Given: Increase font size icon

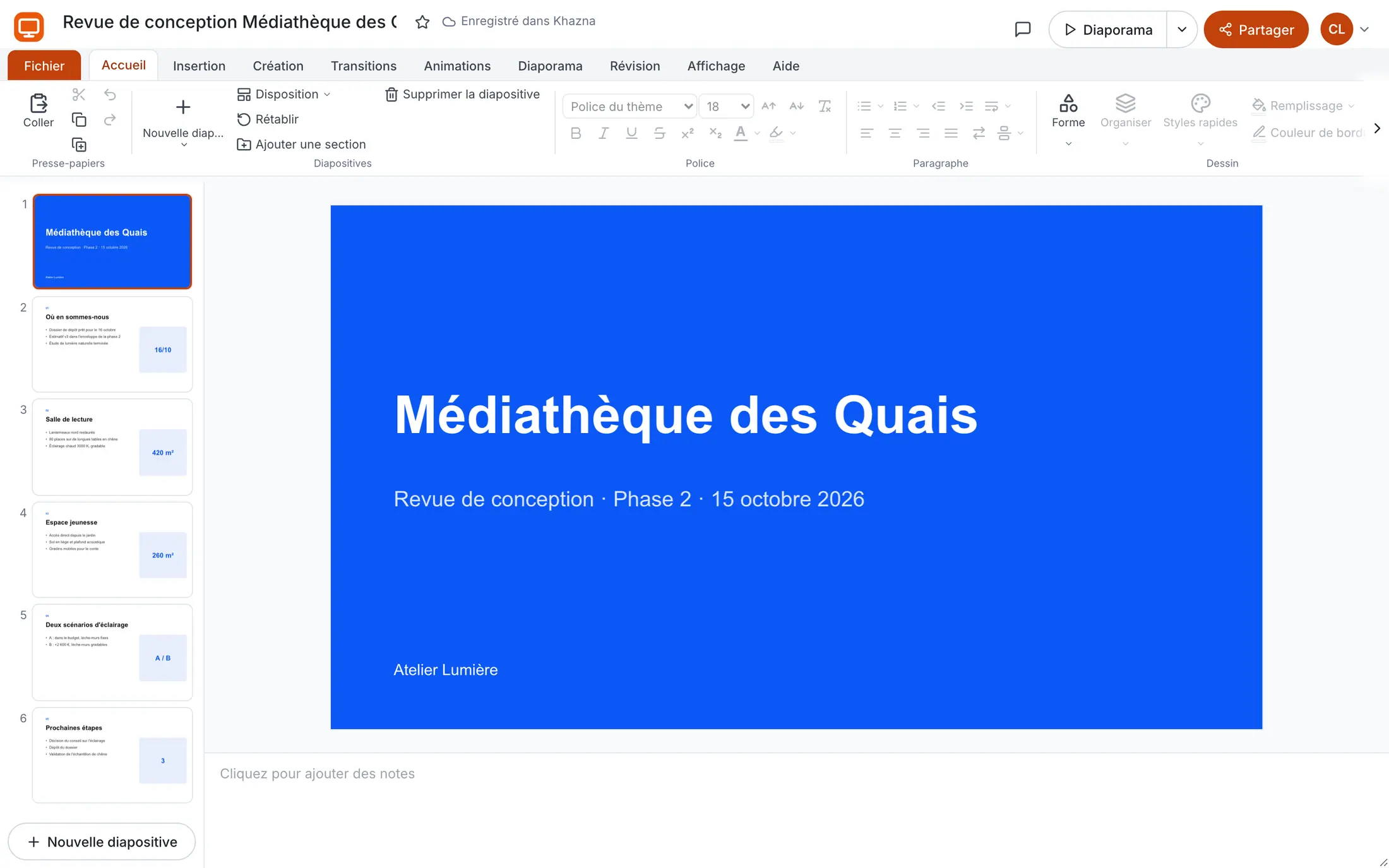Looking at the screenshot, I should (x=768, y=106).
